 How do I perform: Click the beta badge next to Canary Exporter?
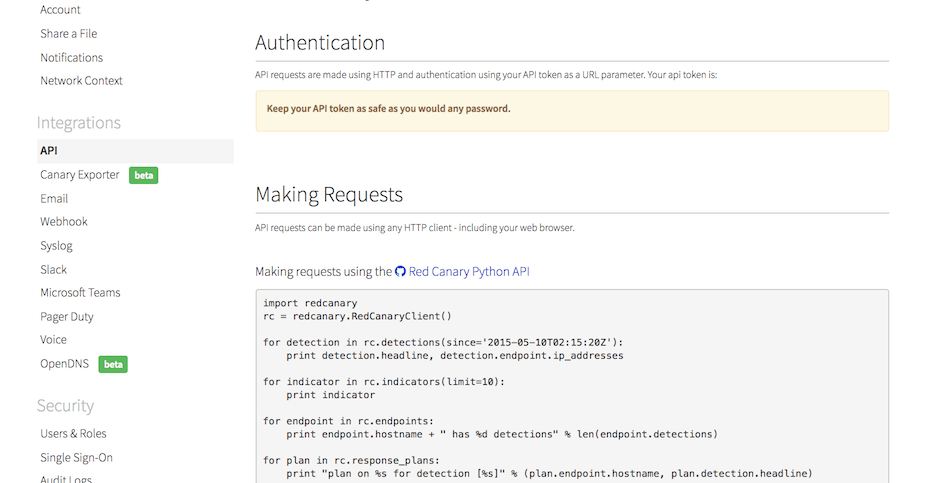click(x=144, y=175)
